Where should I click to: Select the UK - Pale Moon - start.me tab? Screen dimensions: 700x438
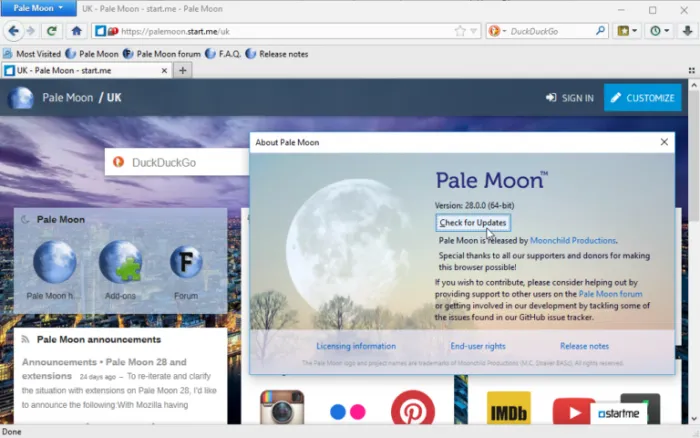[x=85, y=71]
